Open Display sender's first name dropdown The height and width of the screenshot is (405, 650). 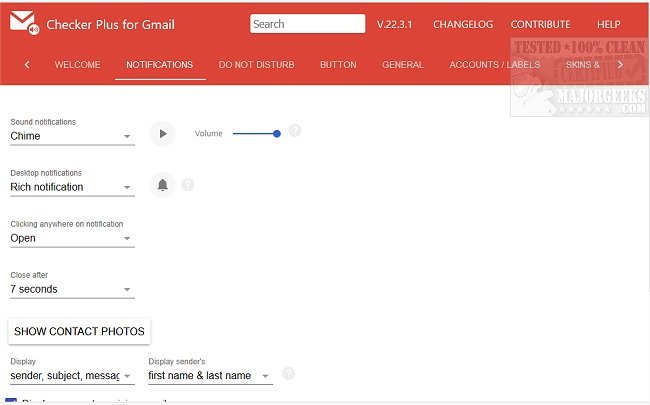coord(210,376)
